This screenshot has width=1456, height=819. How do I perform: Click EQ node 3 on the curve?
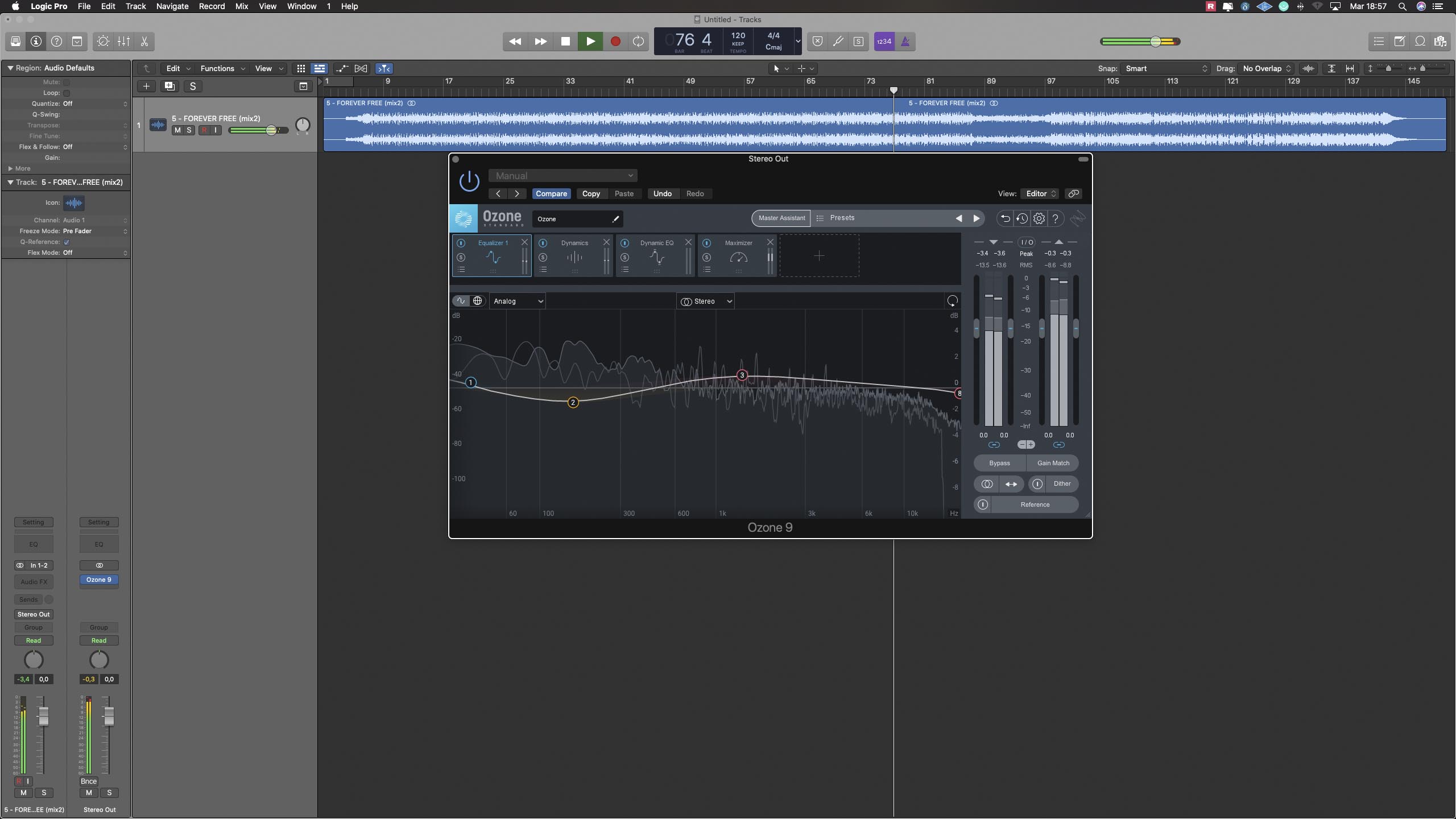742,375
